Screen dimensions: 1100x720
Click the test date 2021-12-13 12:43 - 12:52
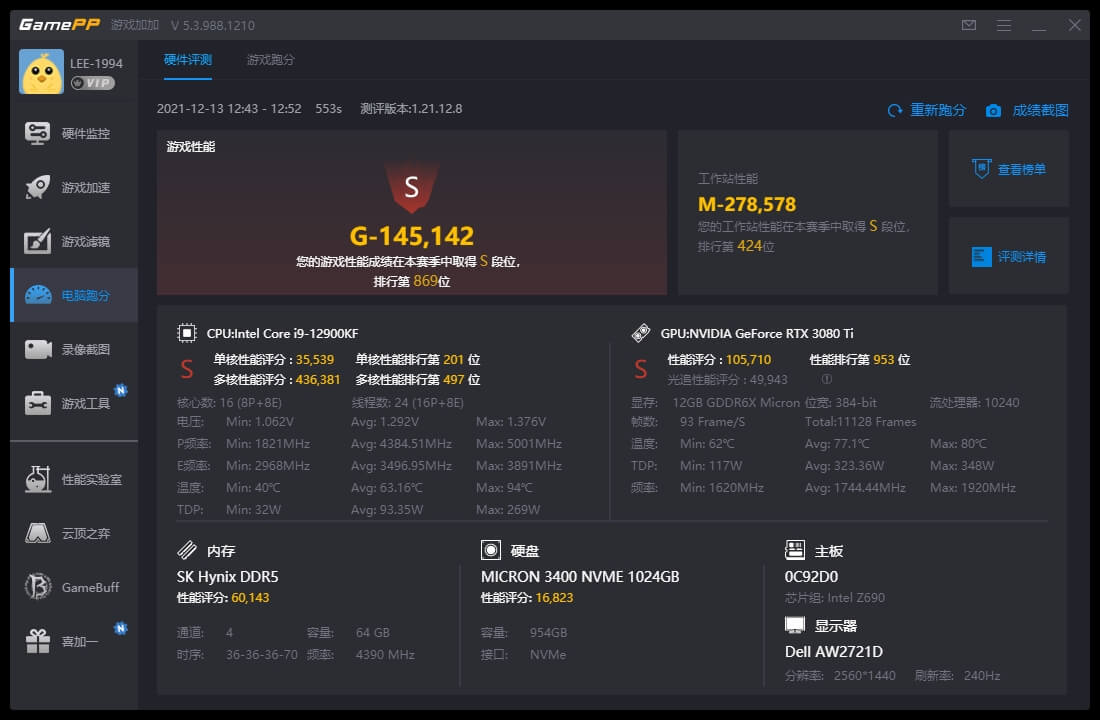point(229,109)
